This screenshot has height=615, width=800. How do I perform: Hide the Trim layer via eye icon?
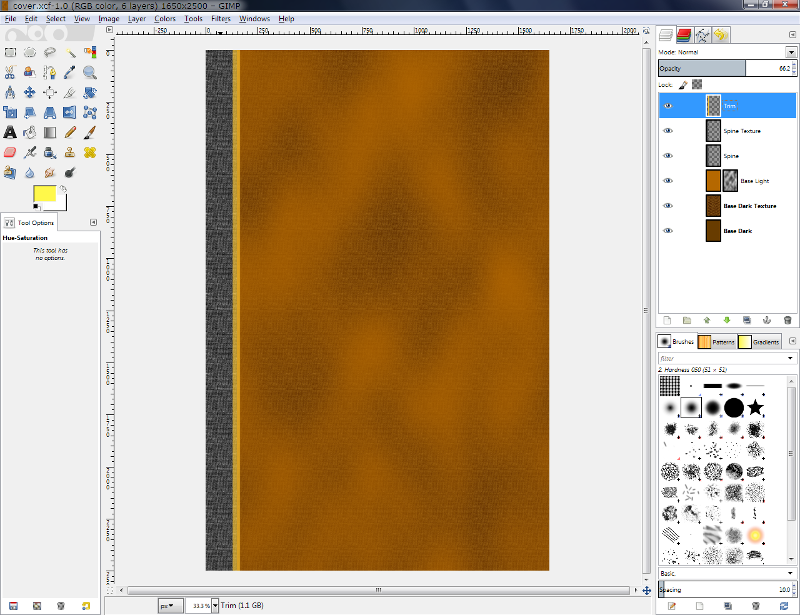[668, 106]
